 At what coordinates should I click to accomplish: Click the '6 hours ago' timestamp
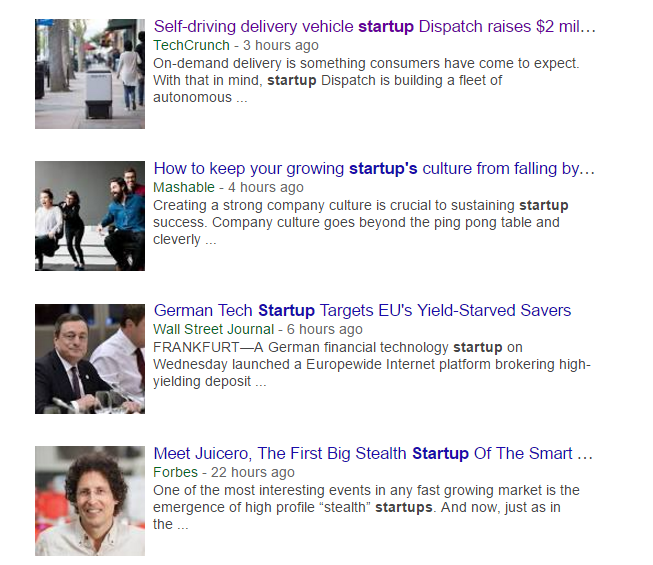(x=324, y=329)
